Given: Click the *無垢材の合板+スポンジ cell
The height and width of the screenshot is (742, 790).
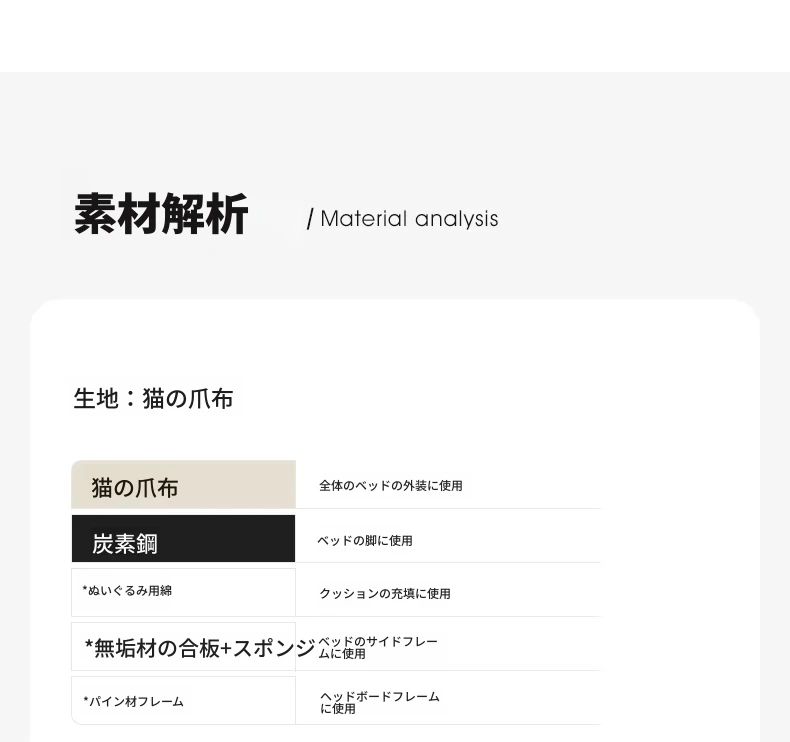Looking at the screenshot, I should point(183,647).
